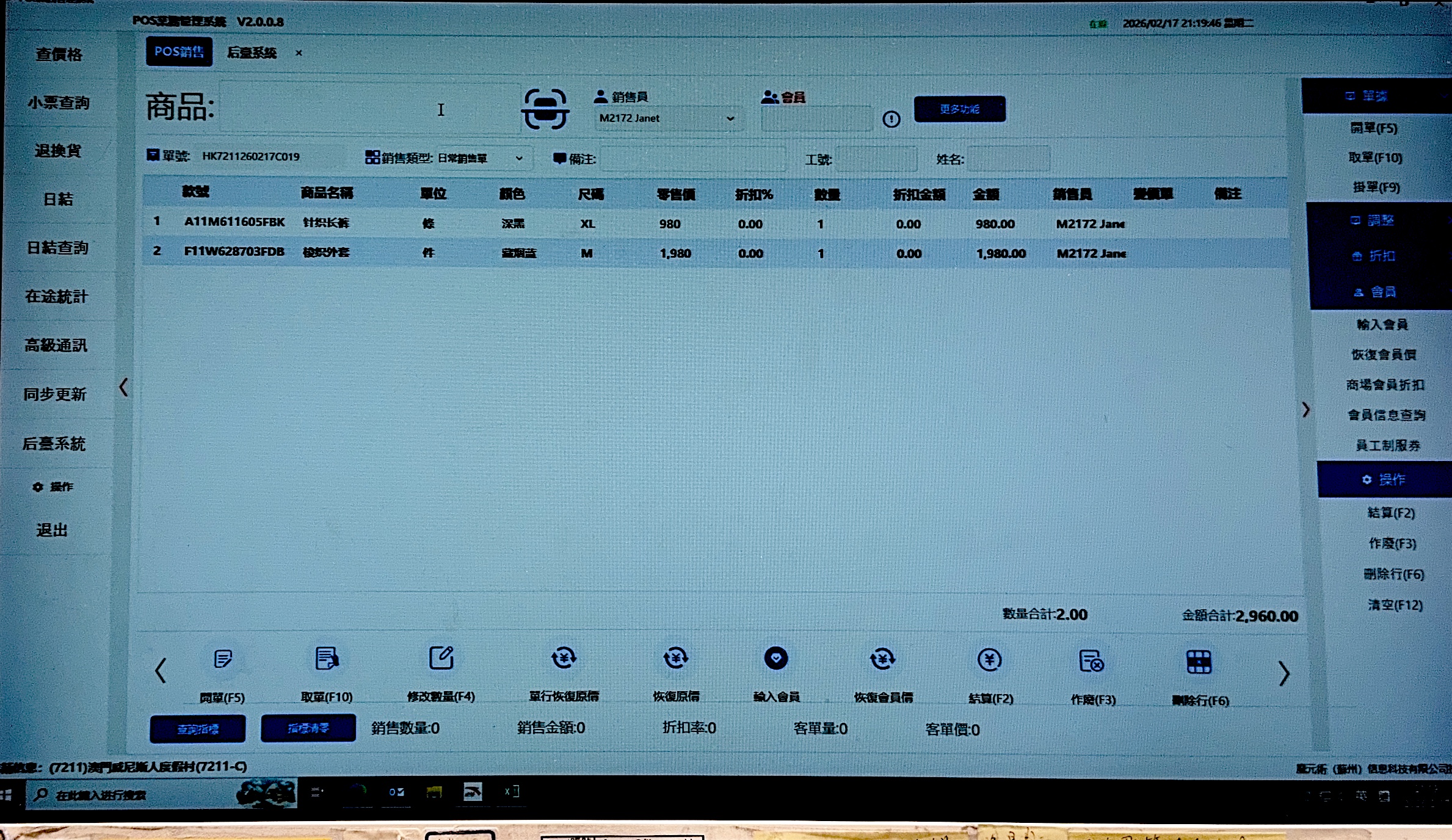Switch to the 后臺系統 tab
1452x840 pixels.
pos(252,53)
